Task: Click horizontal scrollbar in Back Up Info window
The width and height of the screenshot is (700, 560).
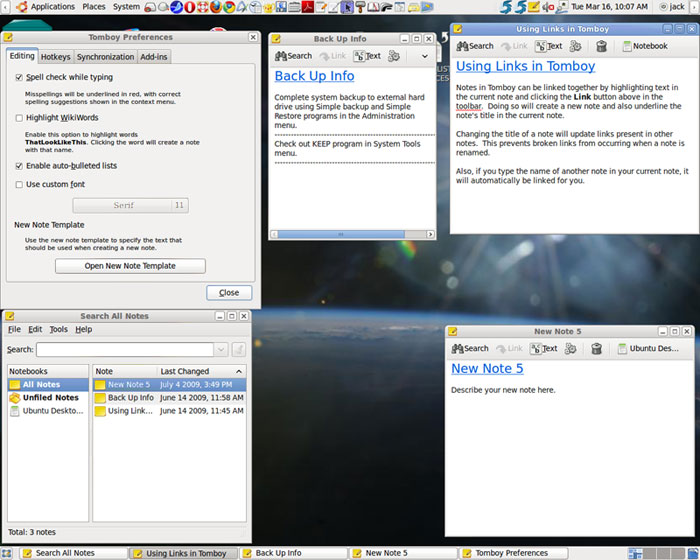Action: click(x=341, y=234)
